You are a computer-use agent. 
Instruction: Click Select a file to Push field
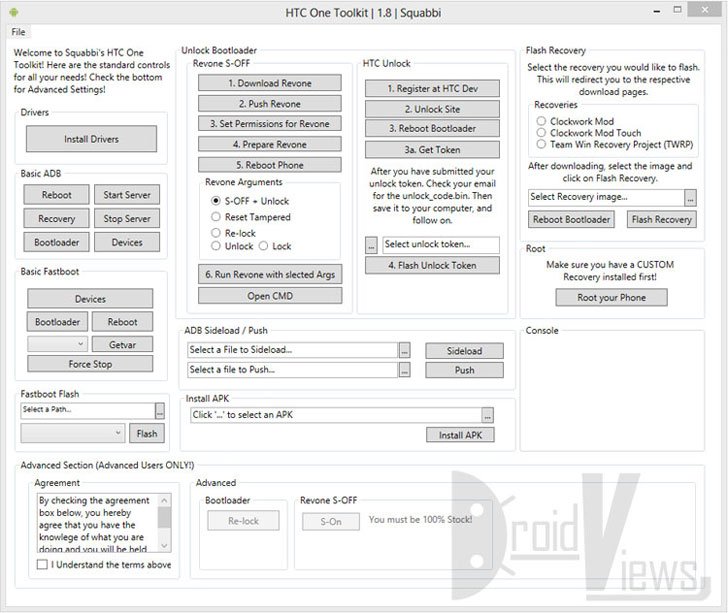click(x=292, y=370)
